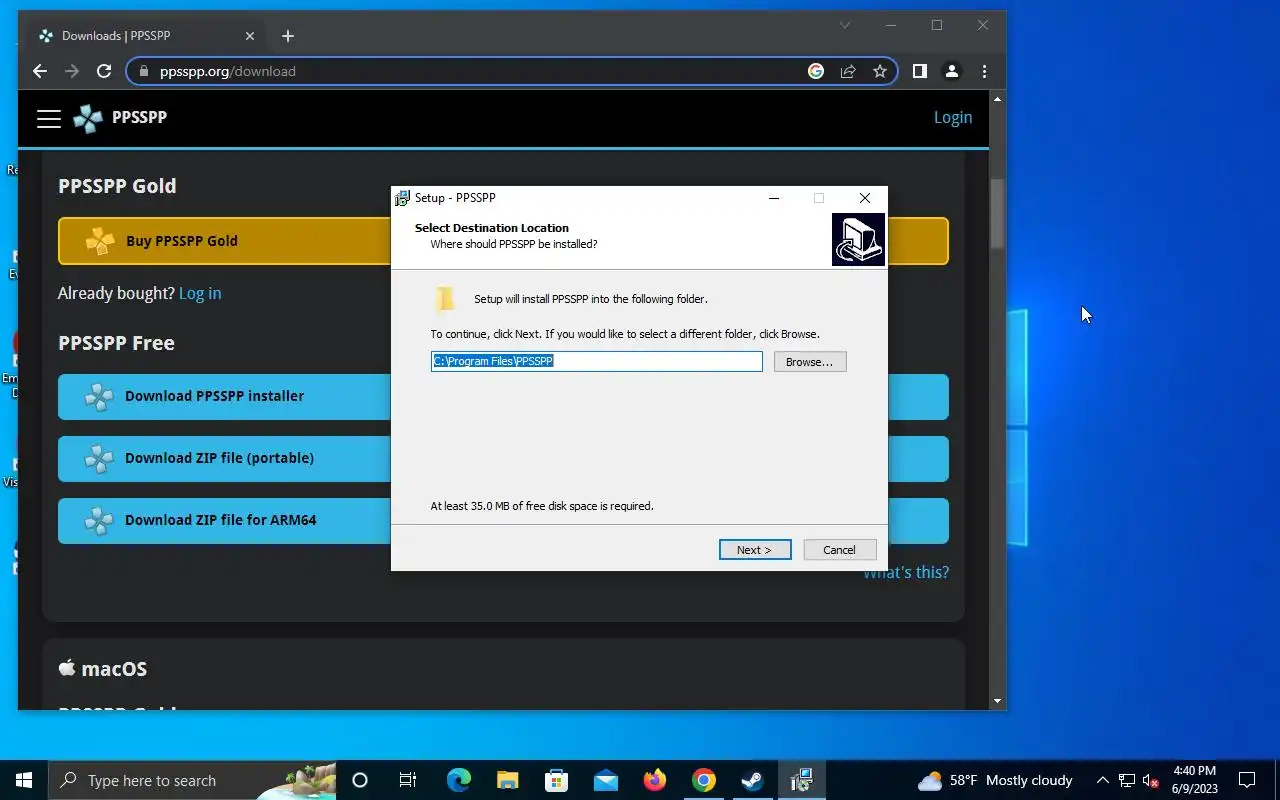Screen dimensions: 1280x800
Task: Go back in Chrome
Action: 40,71
